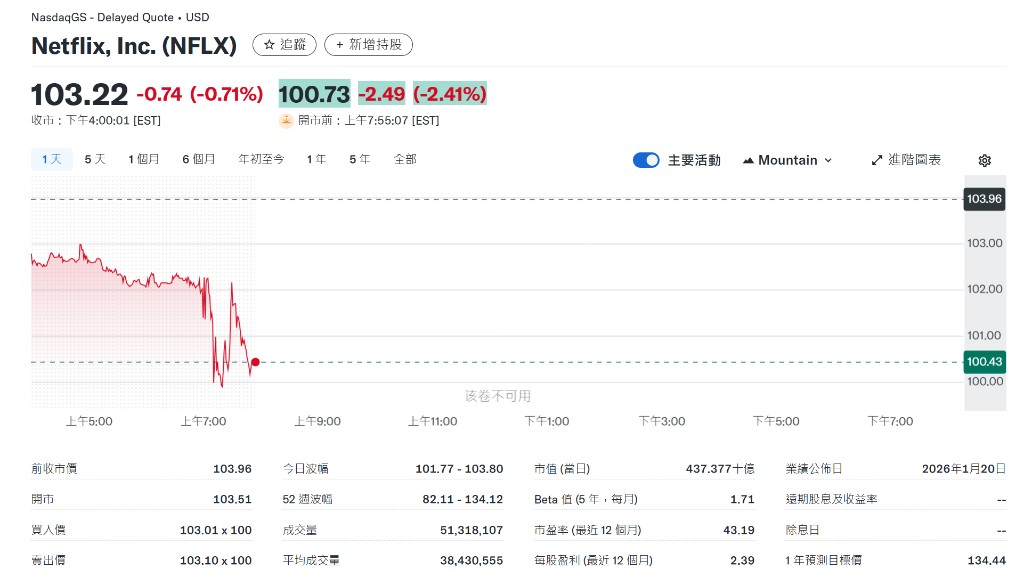1024x573 pixels.
Task: Switch chart to 1年 range
Action: click(316, 159)
